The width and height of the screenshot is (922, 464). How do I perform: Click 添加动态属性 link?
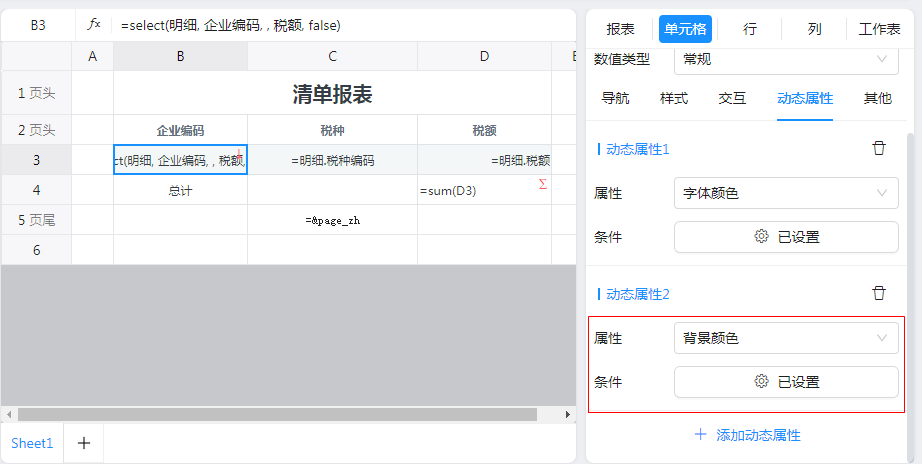[748, 435]
